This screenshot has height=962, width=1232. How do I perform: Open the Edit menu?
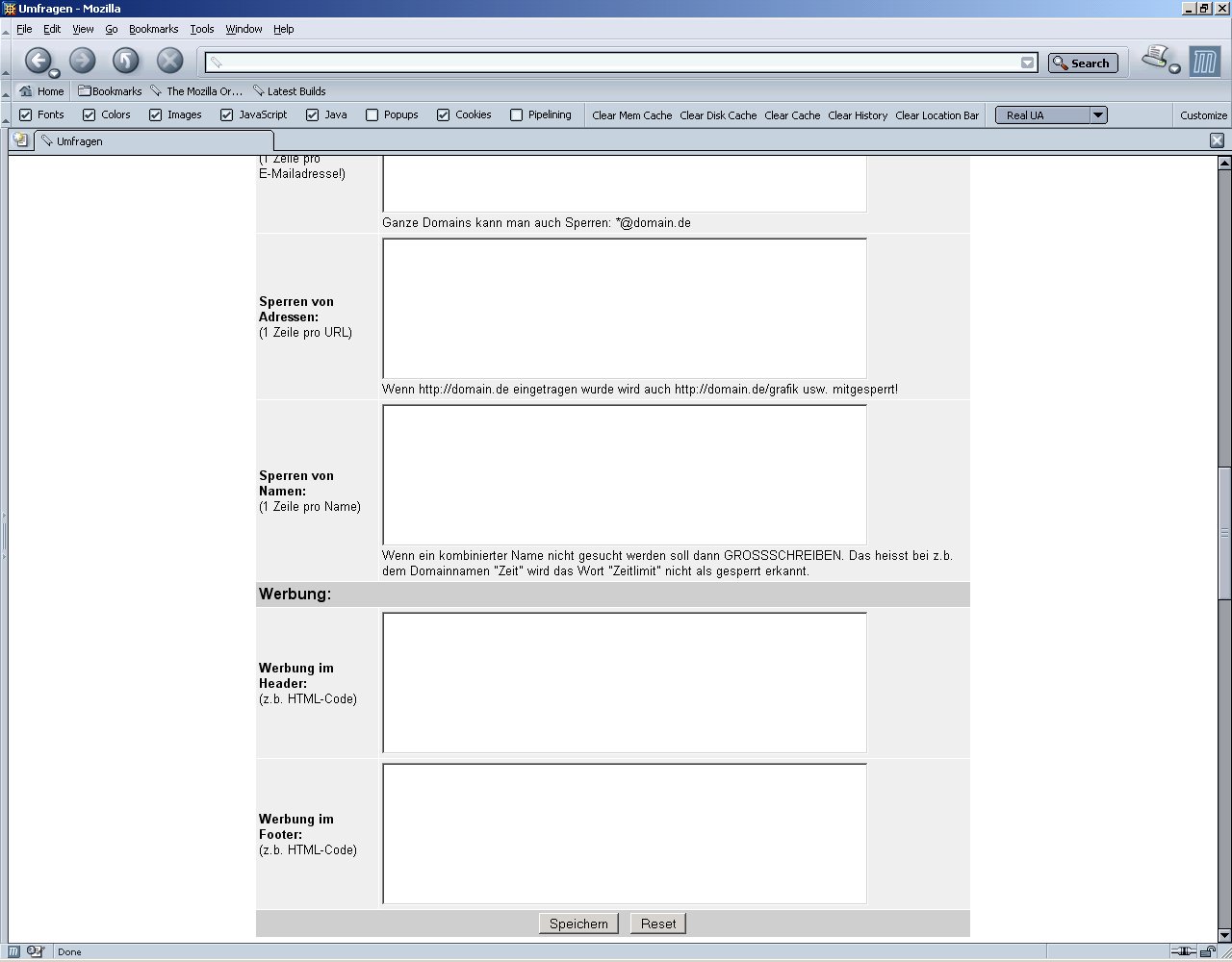tap(52, 29)
